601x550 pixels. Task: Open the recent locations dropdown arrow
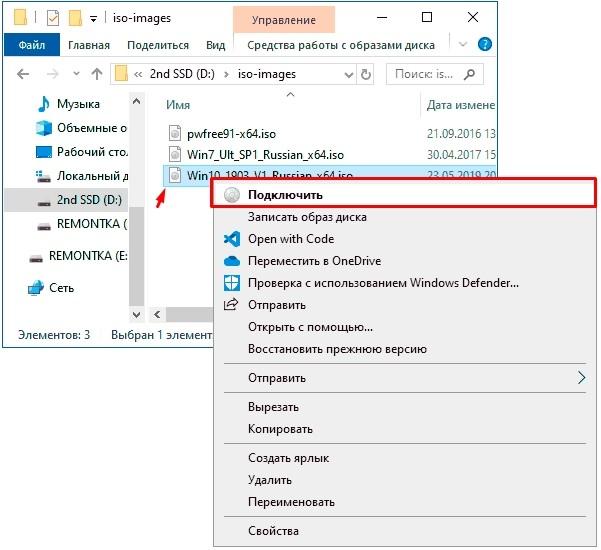pos(76,74)
